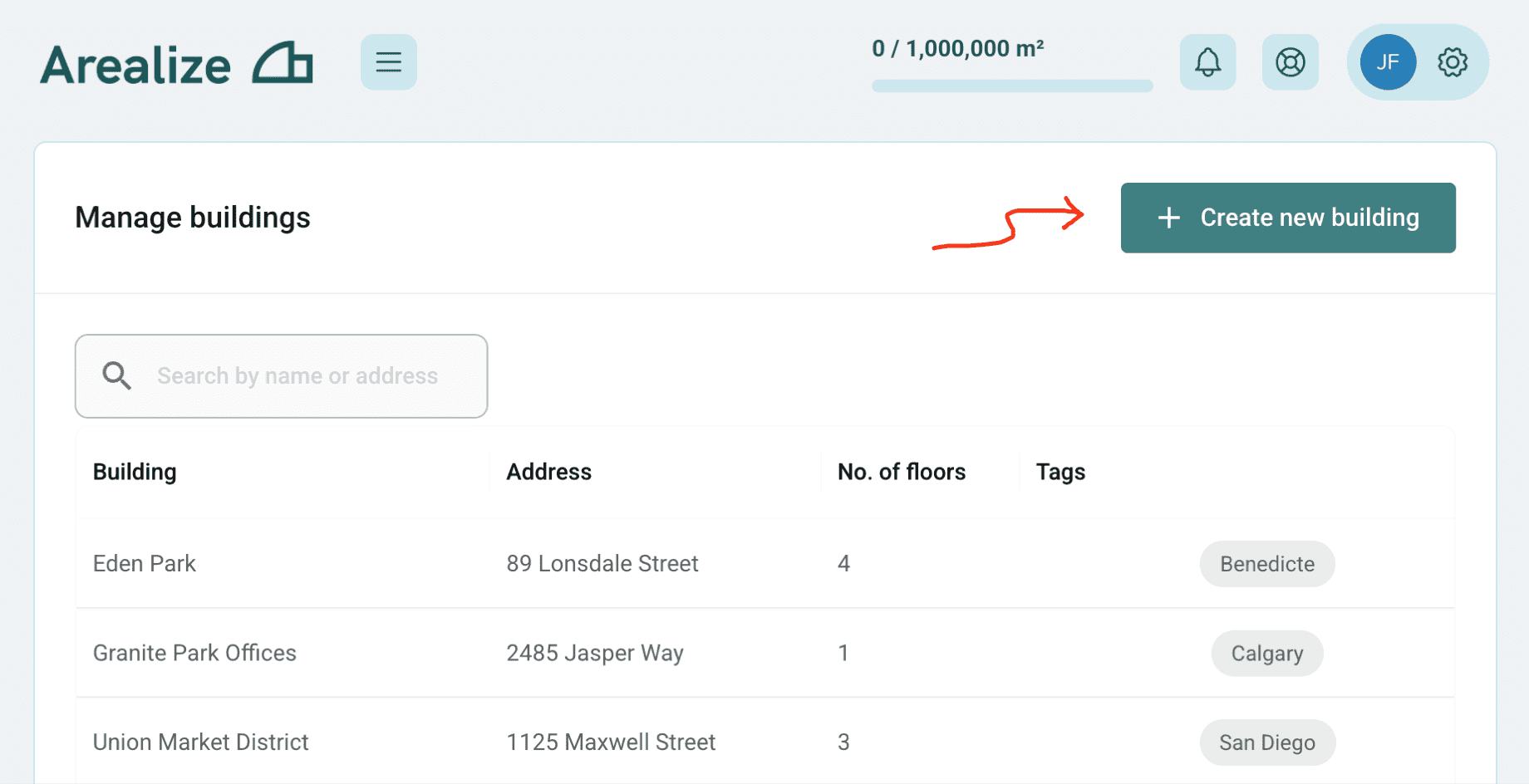Sort by the Building column header

coord(135,472)
